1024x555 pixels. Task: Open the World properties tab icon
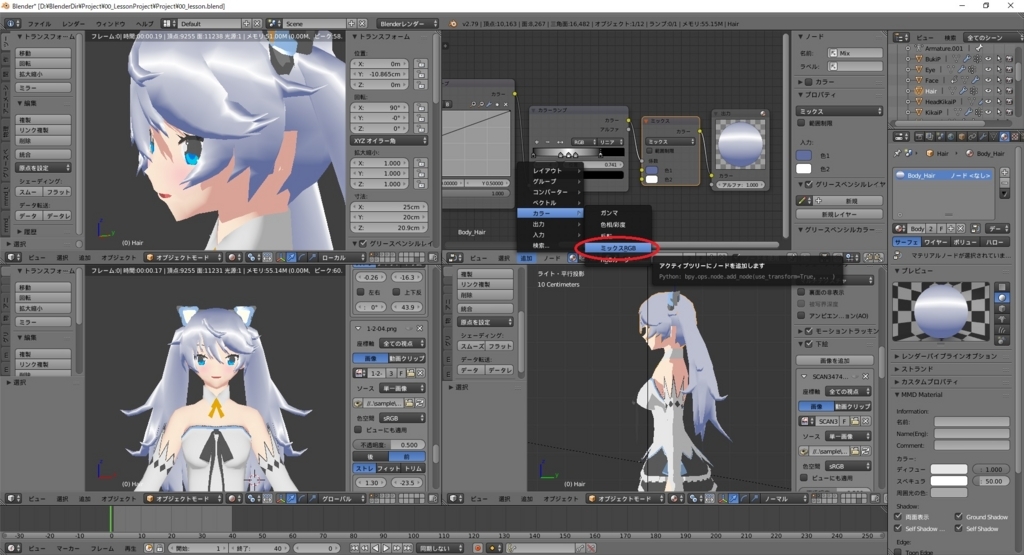pyautogui.click(x=951, y=137)
